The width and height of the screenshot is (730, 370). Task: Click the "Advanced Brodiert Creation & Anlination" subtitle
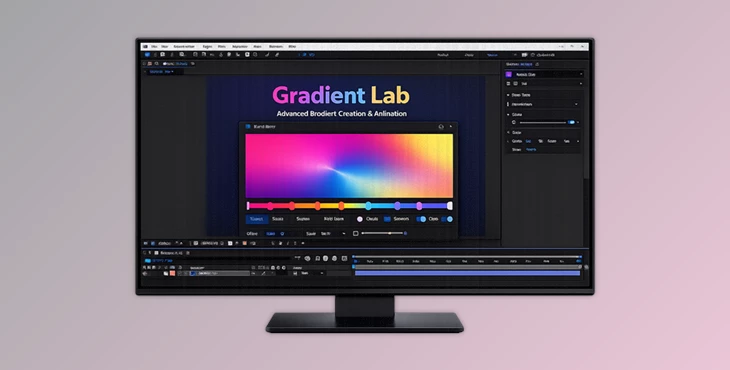click(x=341, y=114)
